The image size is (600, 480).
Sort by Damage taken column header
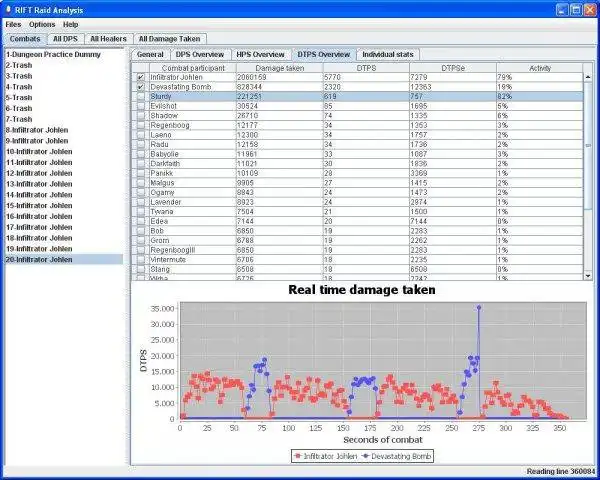(279, 68)
